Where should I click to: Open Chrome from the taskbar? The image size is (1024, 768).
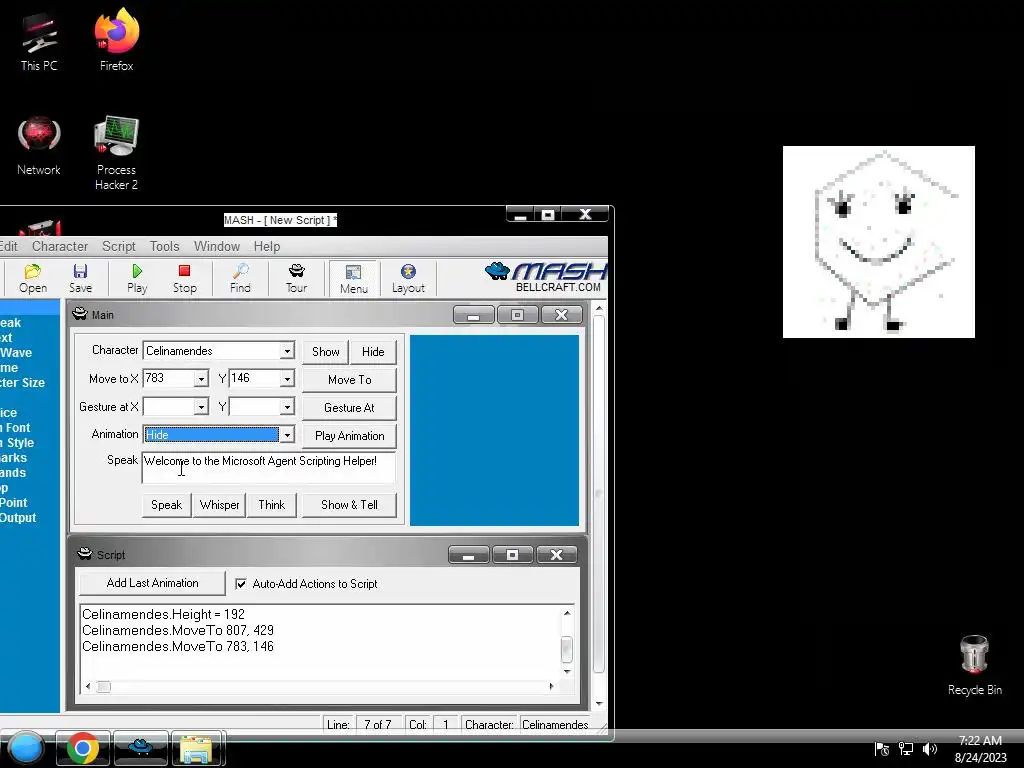click(x=83, y=748)
